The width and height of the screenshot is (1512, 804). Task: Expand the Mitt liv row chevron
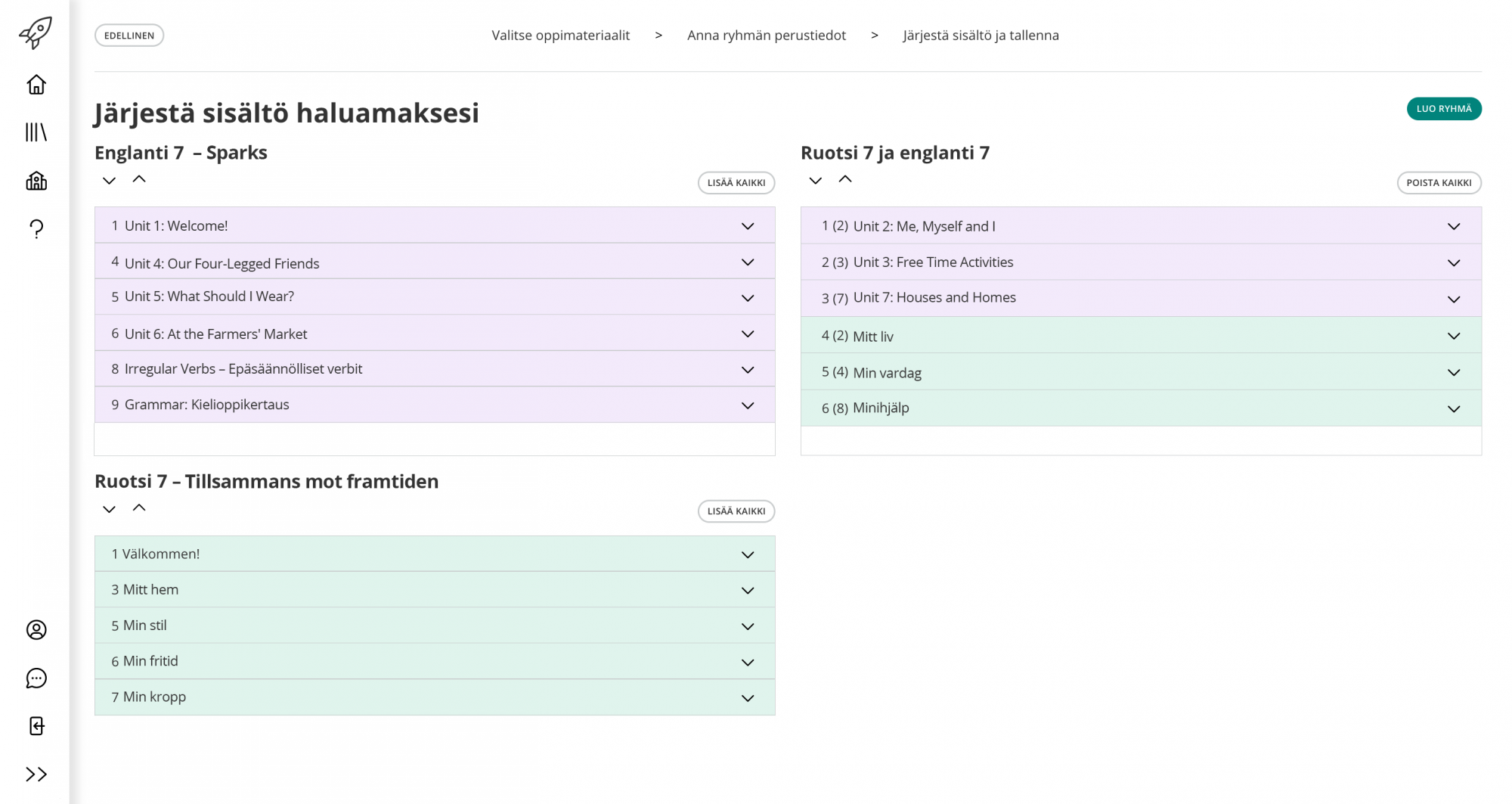pos(1453,337)
